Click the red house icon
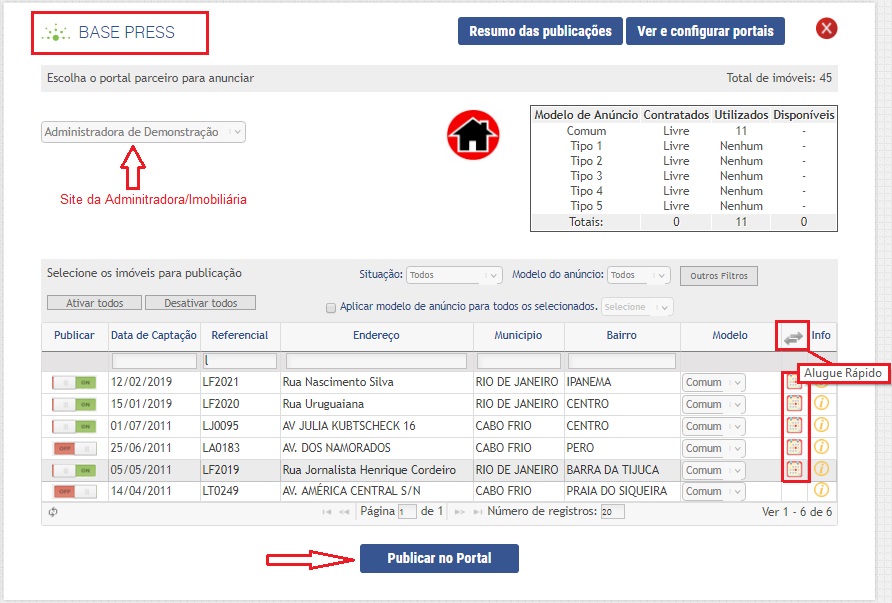 [x=473, y=135]
